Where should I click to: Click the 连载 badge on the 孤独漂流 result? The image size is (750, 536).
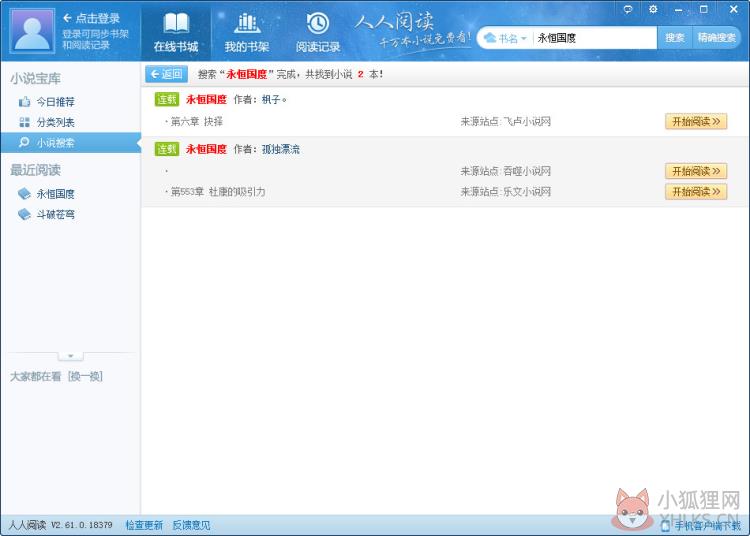[x=167, y=149]
